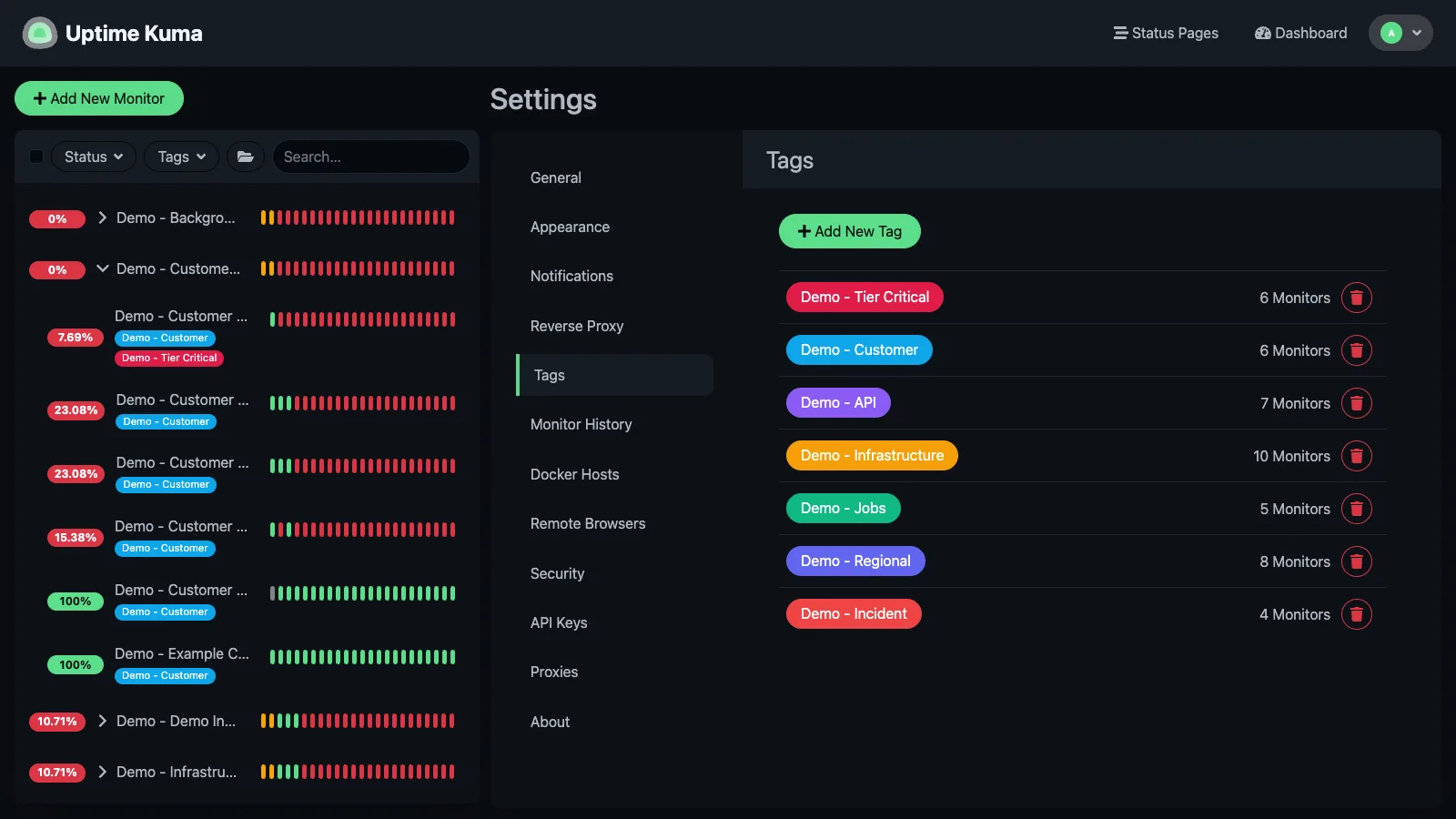
Task: Focus the monitor Search field
Action: pos(371,157)
